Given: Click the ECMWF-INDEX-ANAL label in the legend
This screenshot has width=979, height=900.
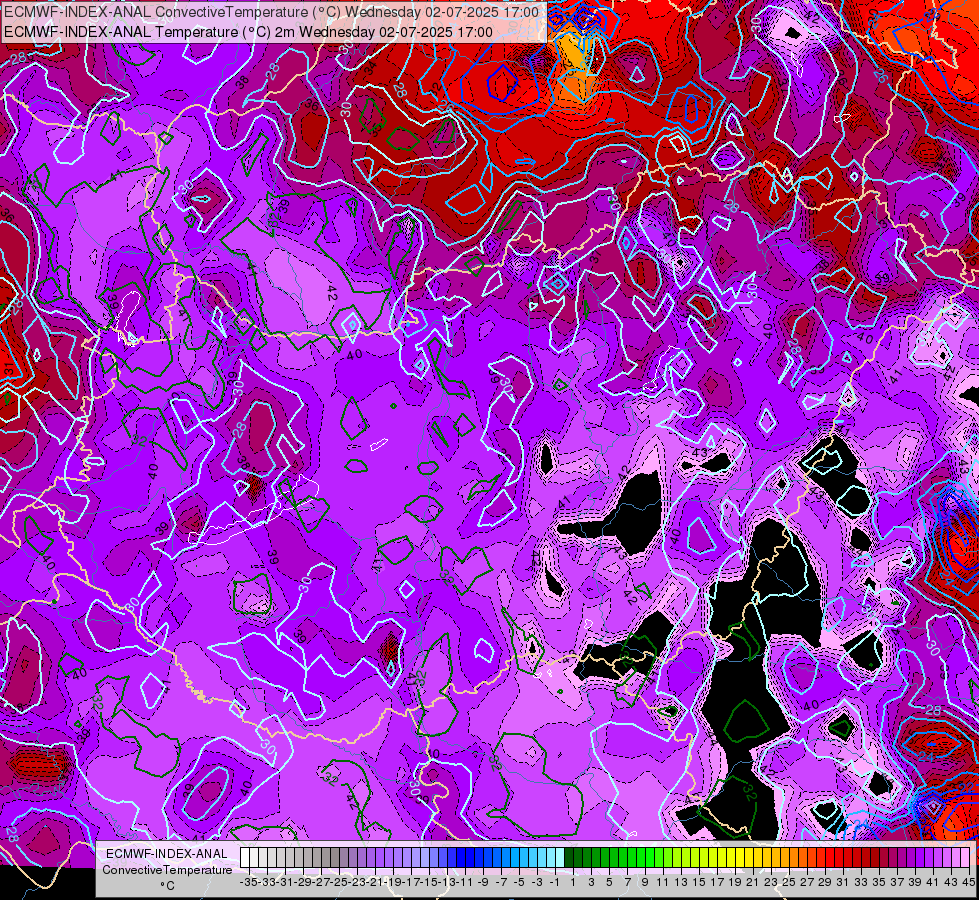Looking at the screenshot, I should click(x=167, y=854).
